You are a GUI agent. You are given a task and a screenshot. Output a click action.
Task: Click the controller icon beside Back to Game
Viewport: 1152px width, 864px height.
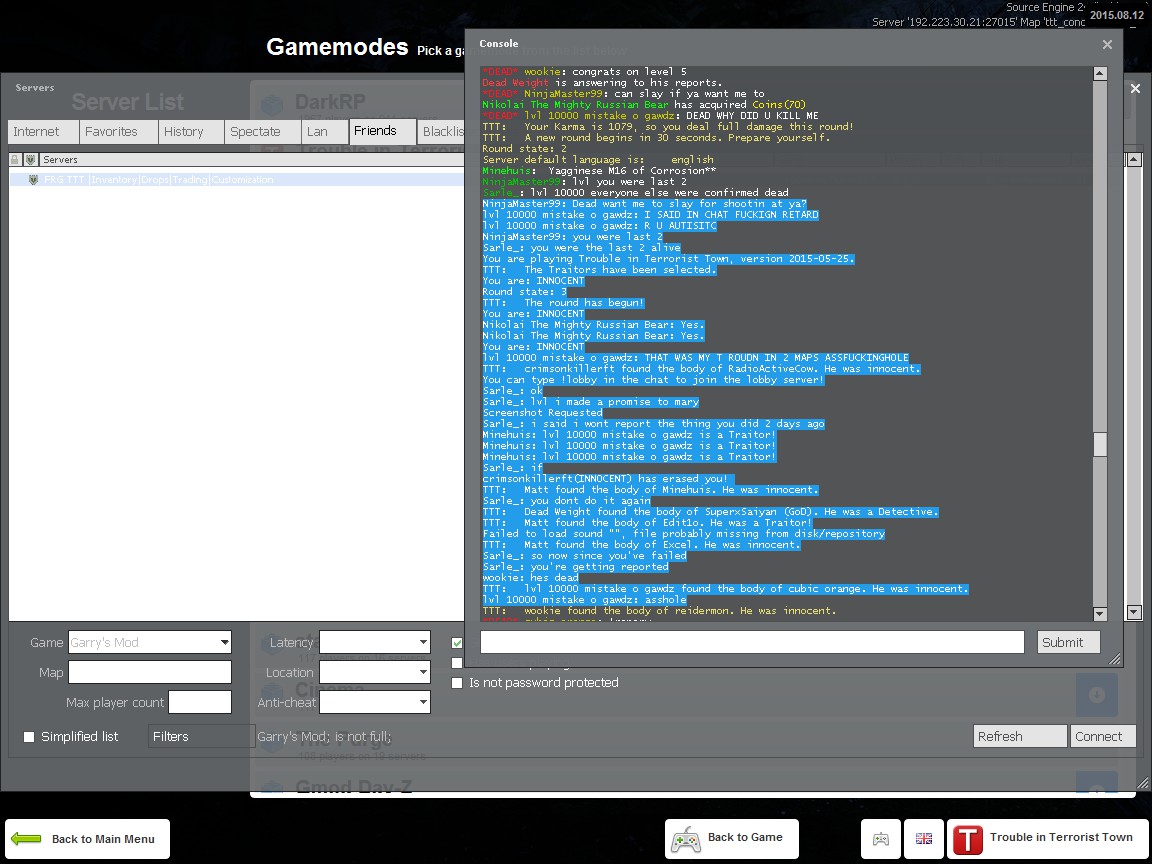pos(685,838)
